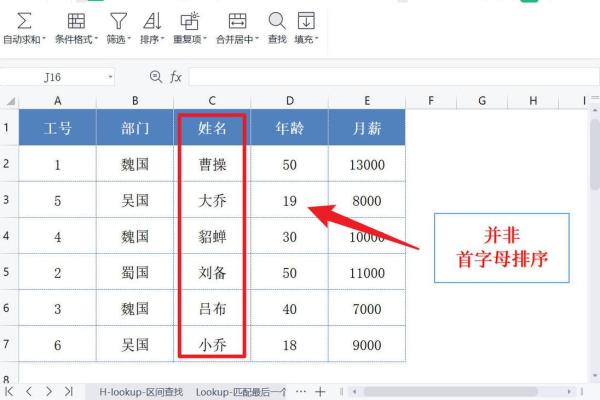The image size is (600, 400).
Task: Select header cell 工号
Action: pyautogui.click(x=57, y=127)
